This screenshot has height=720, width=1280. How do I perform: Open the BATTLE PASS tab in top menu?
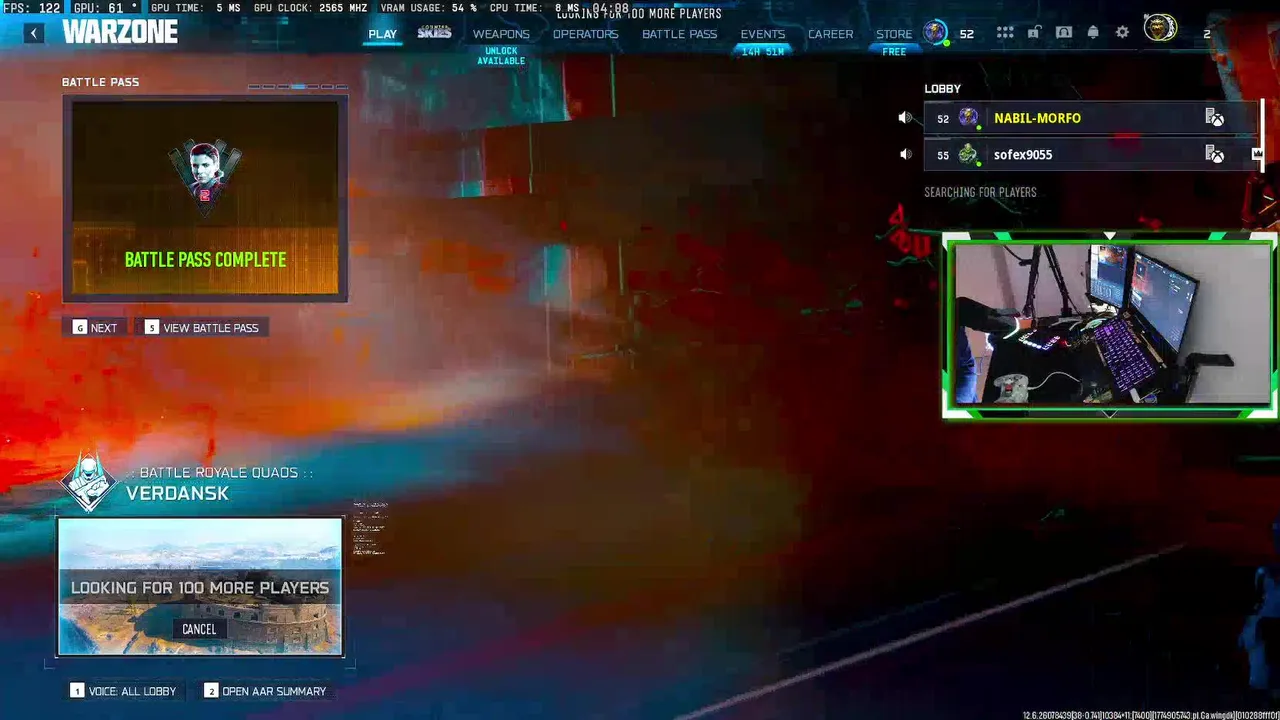(x=679, y=34)
